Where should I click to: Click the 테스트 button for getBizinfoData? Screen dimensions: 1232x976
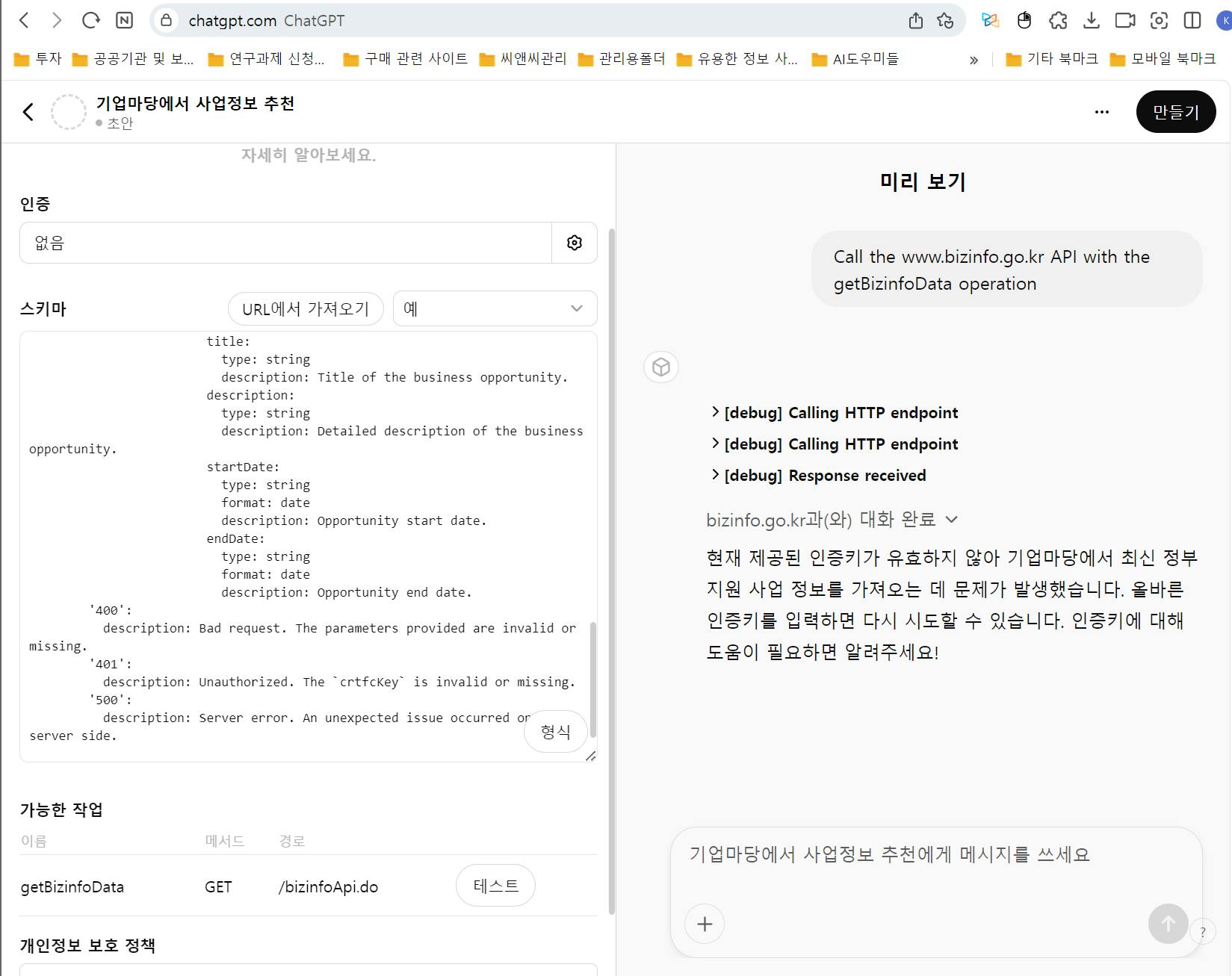point(495,886)
